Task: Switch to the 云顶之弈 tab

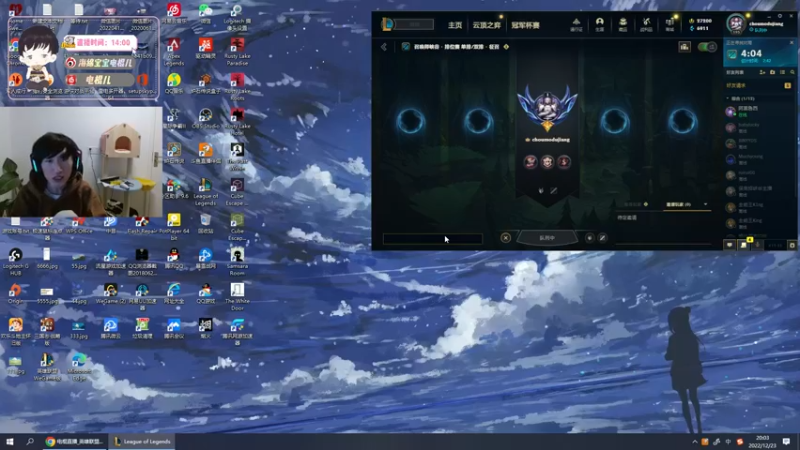Action: click(486, 25)
